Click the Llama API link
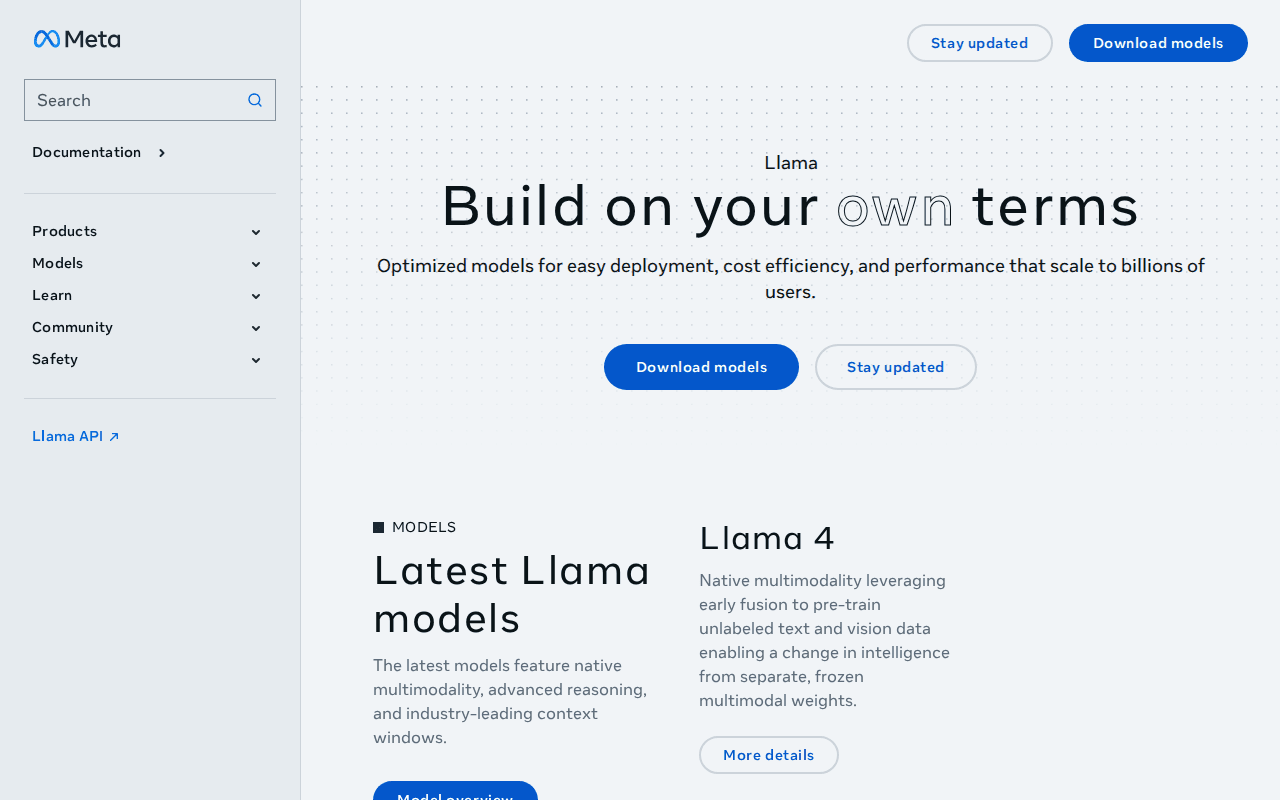 (x=76, y=436)
